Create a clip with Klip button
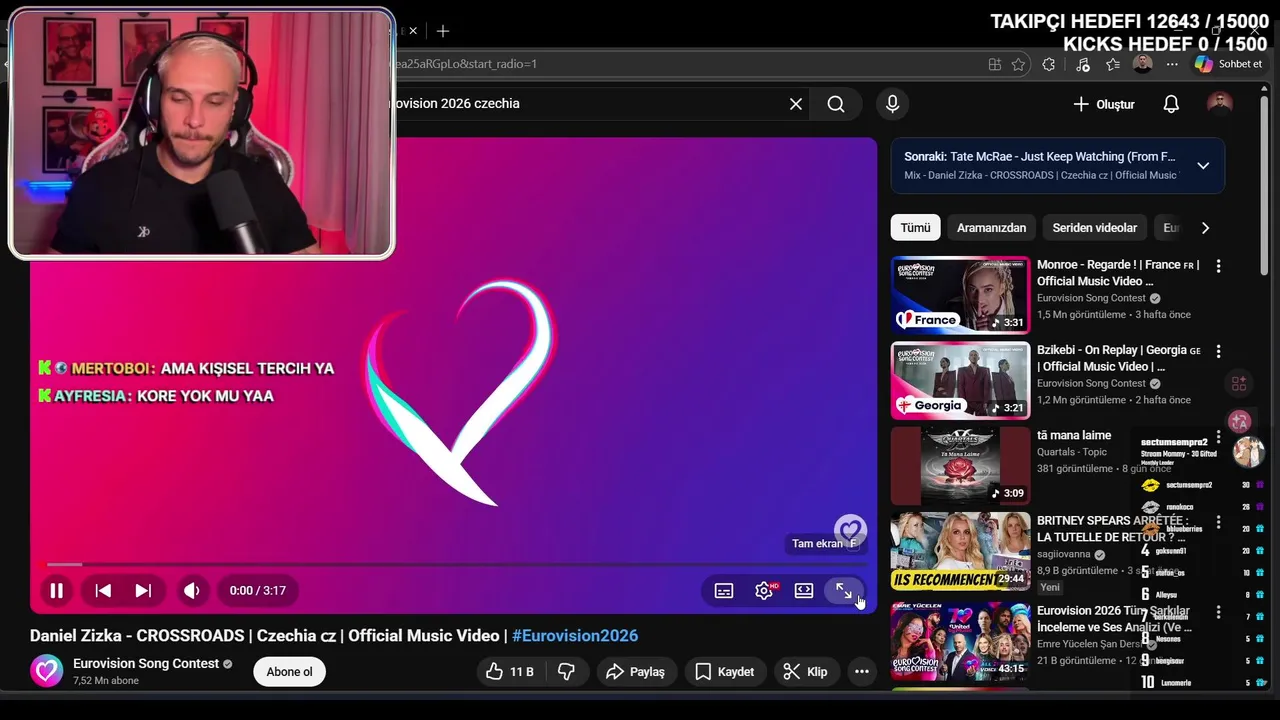This screenshot has height=720, width=1280. click(805, 672)
